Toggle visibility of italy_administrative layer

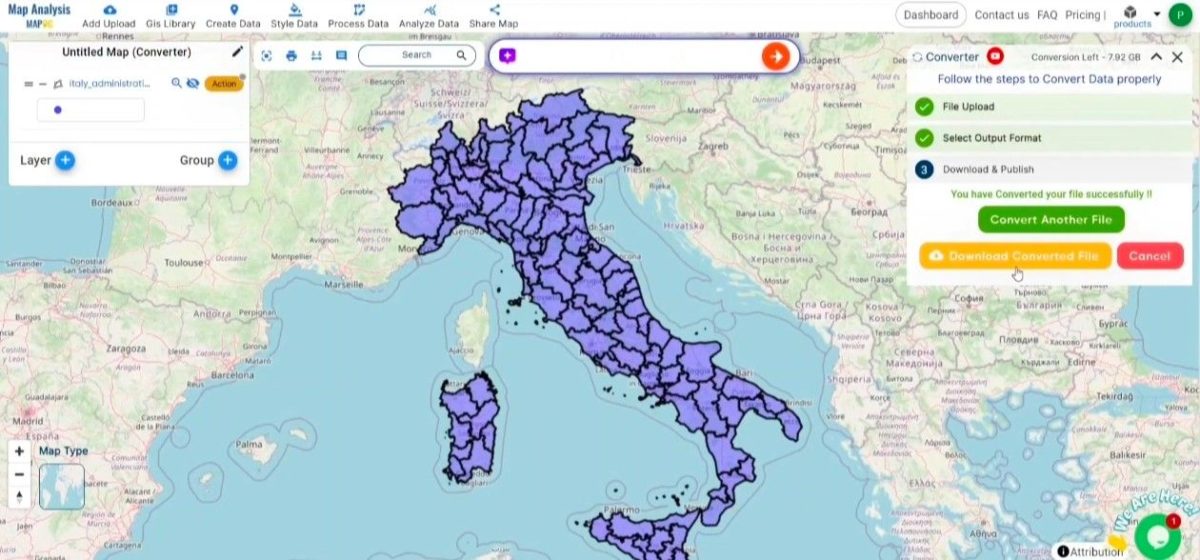192,84
